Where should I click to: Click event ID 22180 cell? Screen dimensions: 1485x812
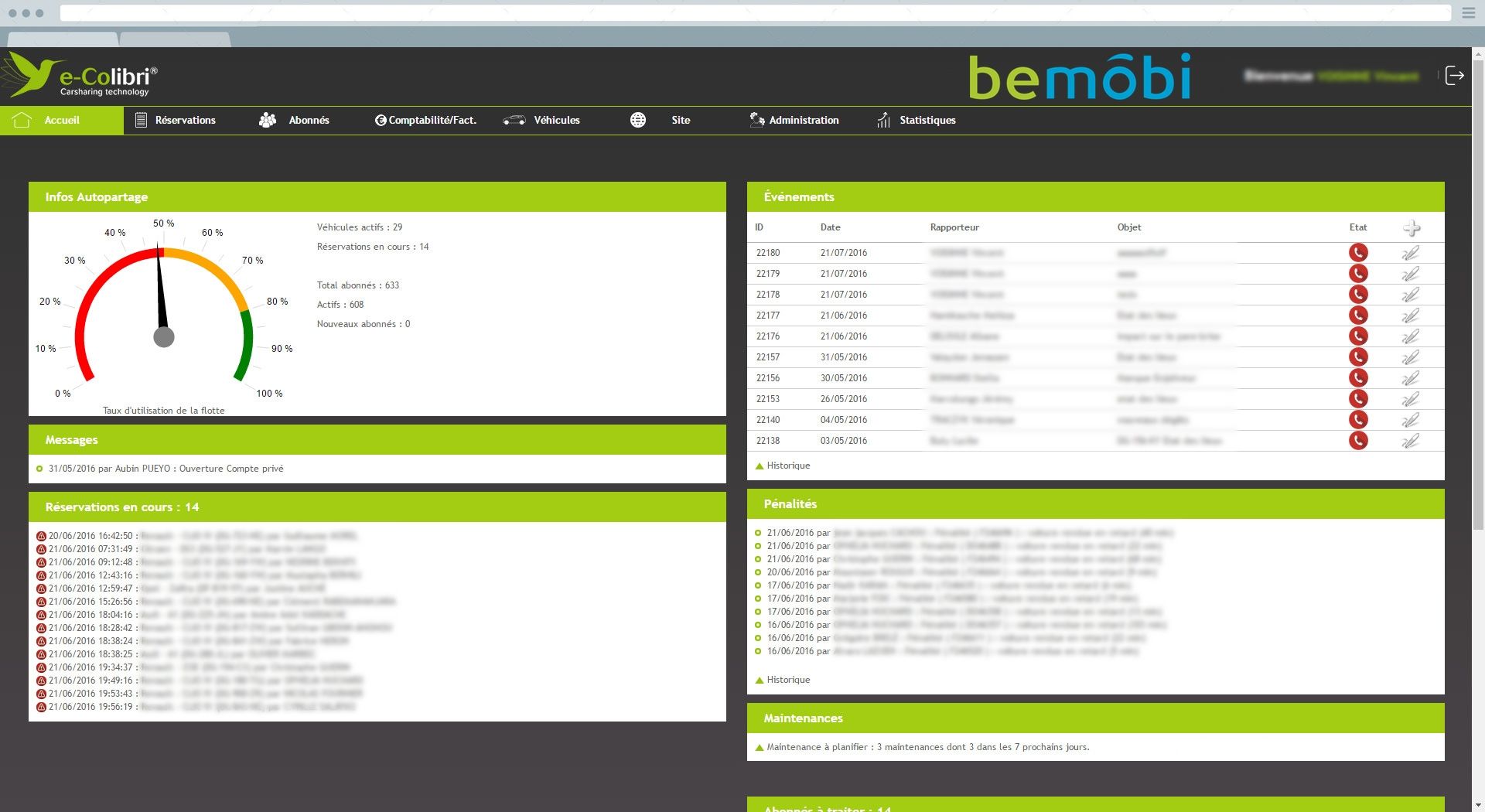(x=768, y=253)
